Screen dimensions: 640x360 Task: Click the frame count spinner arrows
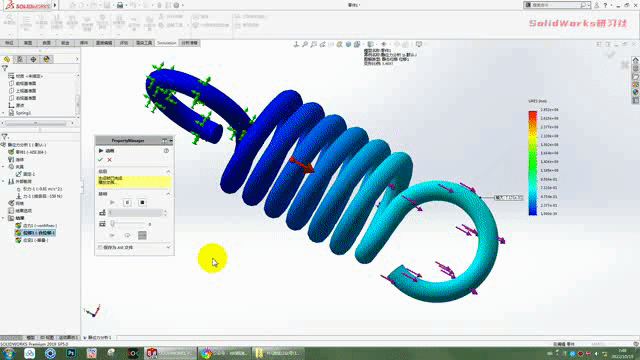click(x=165, y=213)
